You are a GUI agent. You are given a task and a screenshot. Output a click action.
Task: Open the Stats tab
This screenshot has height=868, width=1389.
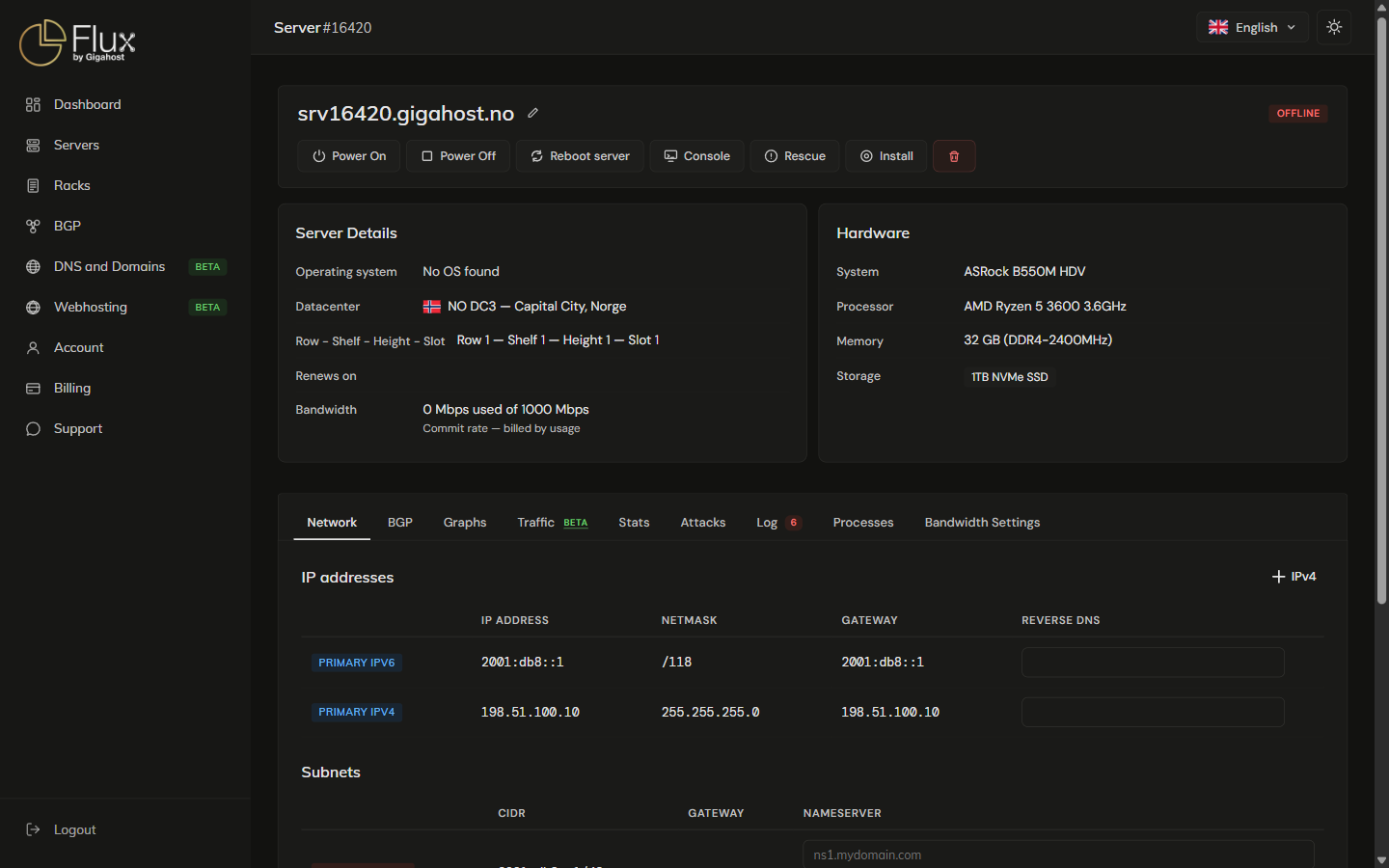pyautogui.click(x=634, y=522)
